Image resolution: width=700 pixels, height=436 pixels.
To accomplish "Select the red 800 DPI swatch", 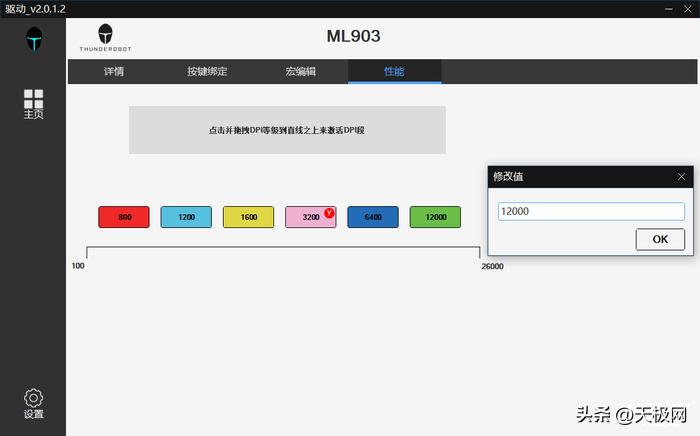I will [x=124, y=217].
